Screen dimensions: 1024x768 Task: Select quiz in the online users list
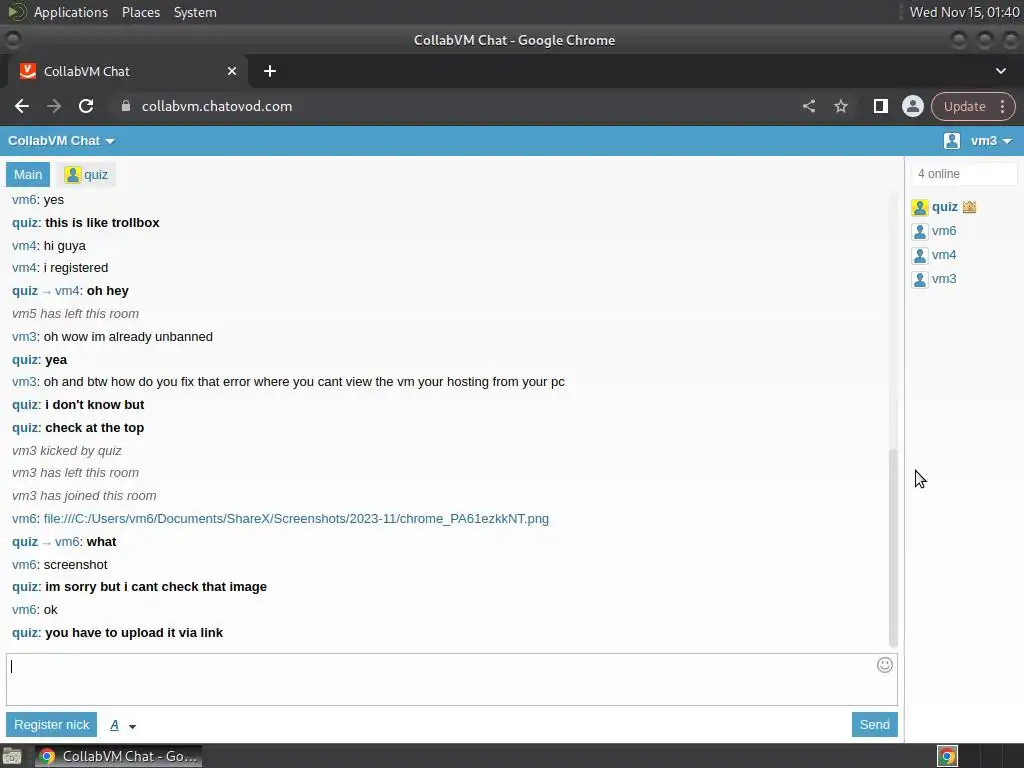coord(944,207)
